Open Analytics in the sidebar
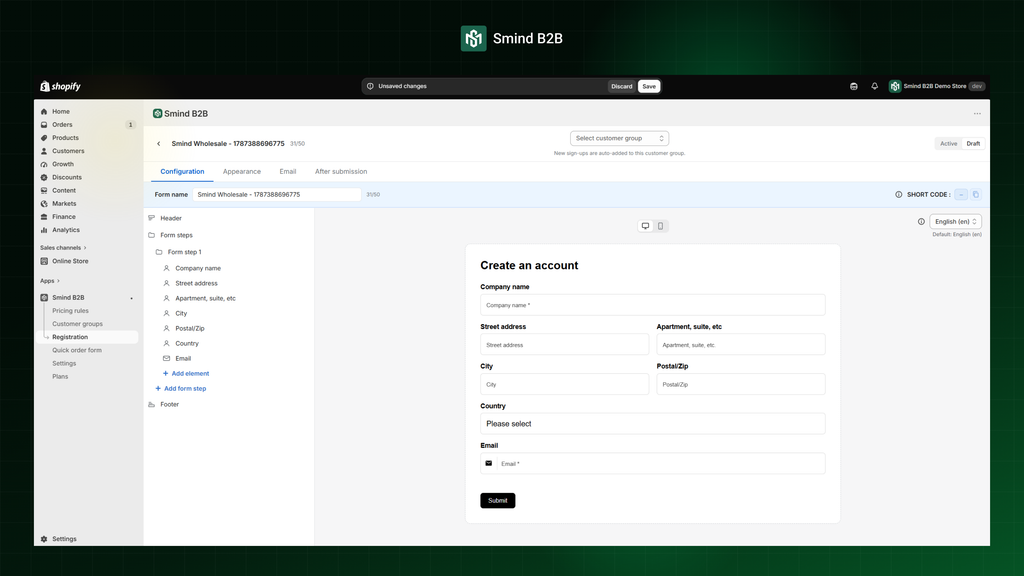1024x576 pixels. 66,230
